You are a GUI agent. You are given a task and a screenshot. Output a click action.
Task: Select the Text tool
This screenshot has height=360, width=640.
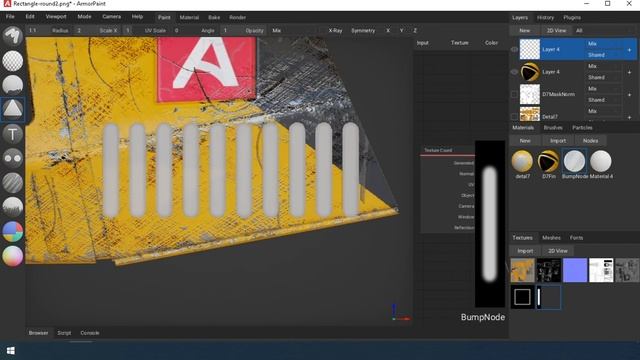(x=13, y=134)
